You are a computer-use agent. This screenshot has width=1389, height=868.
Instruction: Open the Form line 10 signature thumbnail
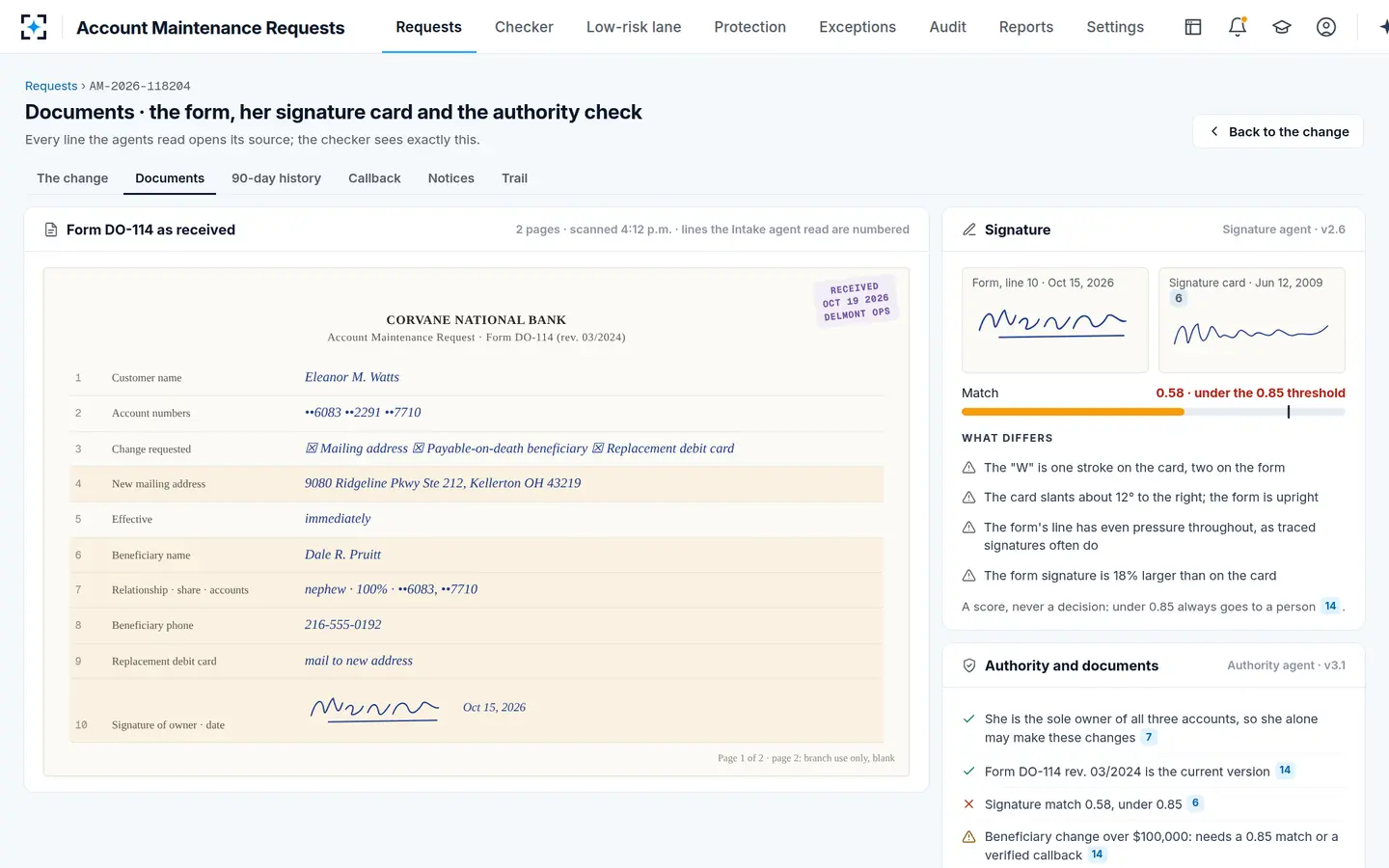[x=1055, y=320]
